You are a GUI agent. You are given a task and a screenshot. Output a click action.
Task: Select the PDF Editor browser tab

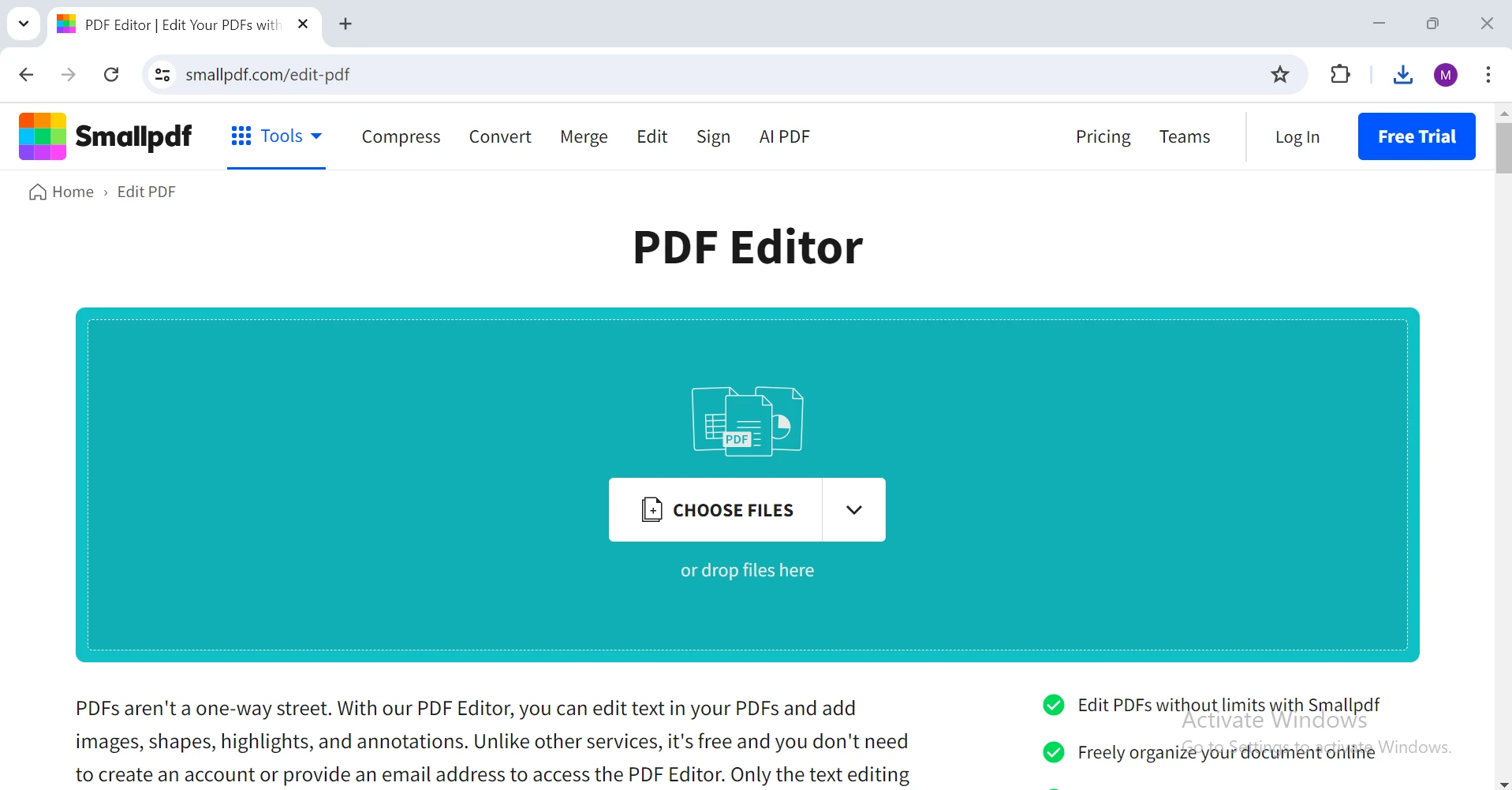coord(185,24)
